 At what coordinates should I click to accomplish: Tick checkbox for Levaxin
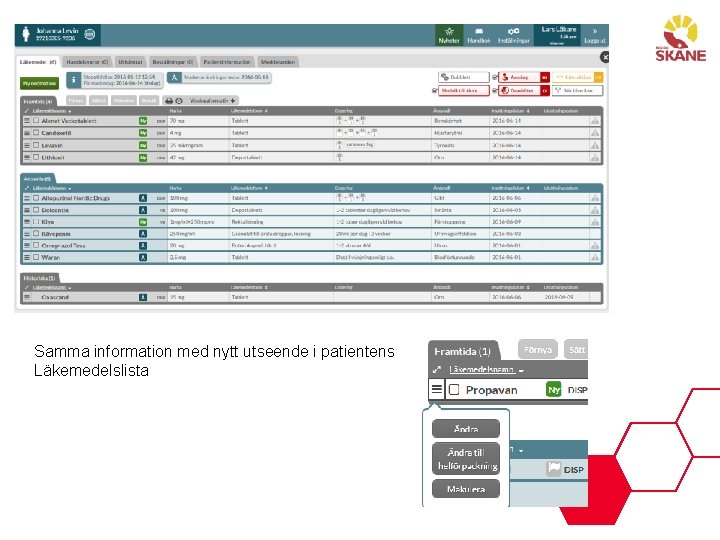(36, 145)
